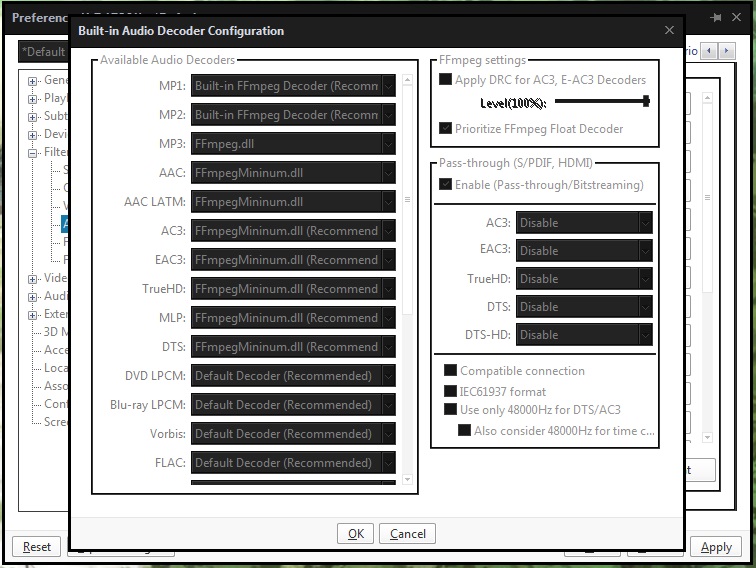Screen dimensions: 756x568
Task: Select the Screen tree item in Preferences
Action: [56, 421]
